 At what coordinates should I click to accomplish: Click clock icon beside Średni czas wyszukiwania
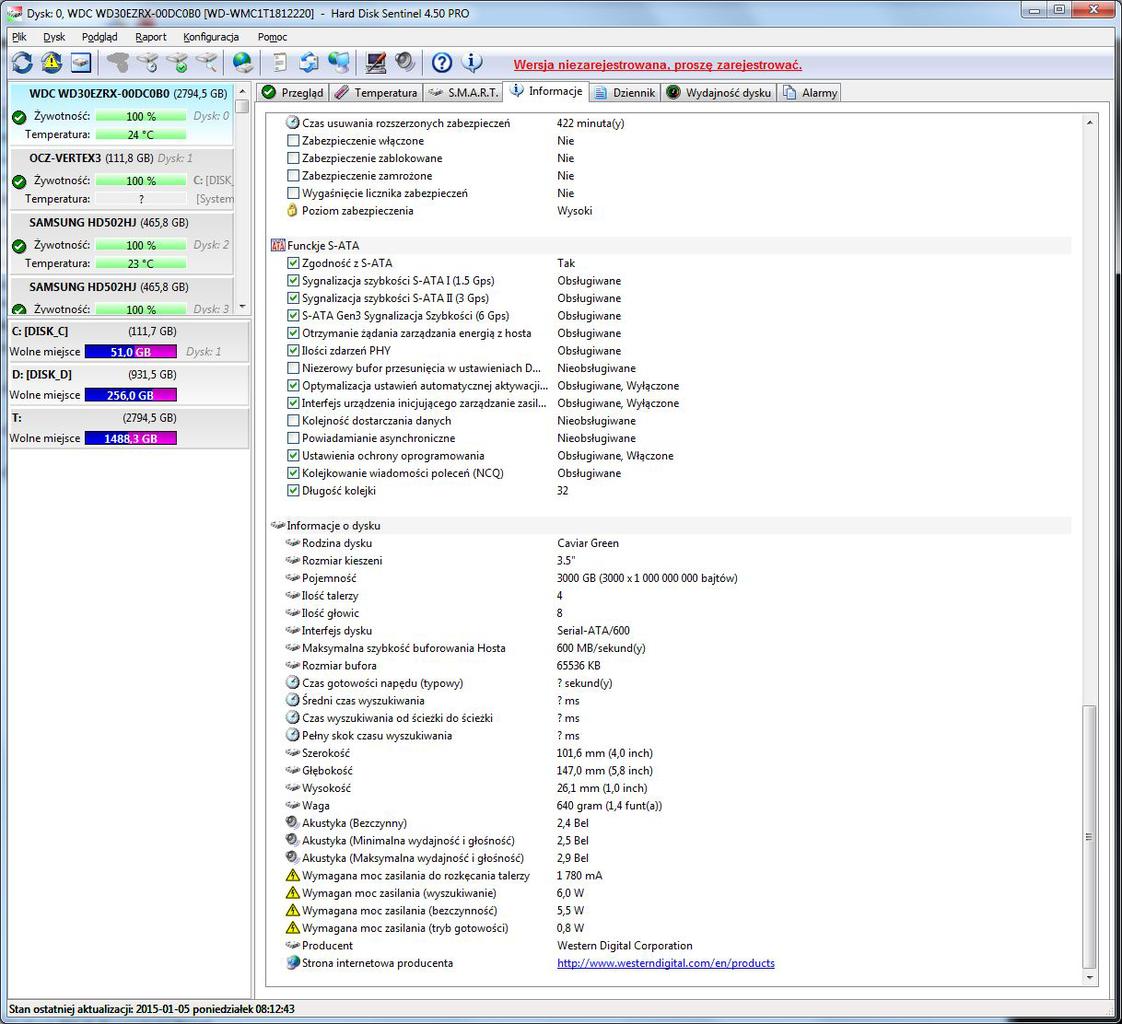pyautogui.click(x=292, y=700)
